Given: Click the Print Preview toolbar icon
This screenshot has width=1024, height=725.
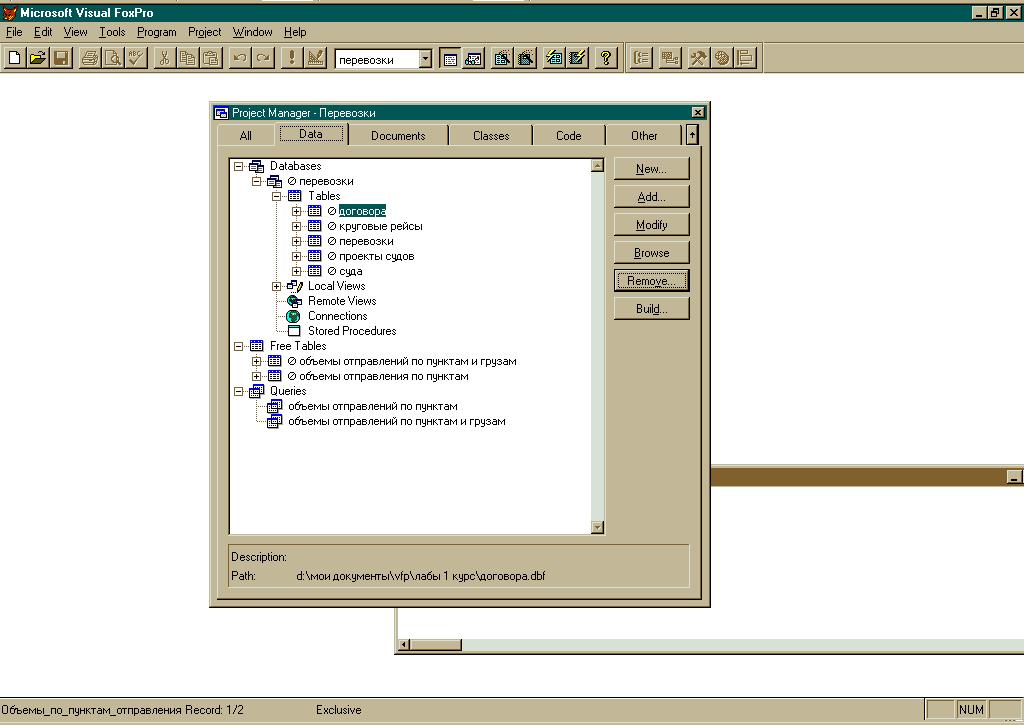Looking at the screenshot, I should (113, 58).
